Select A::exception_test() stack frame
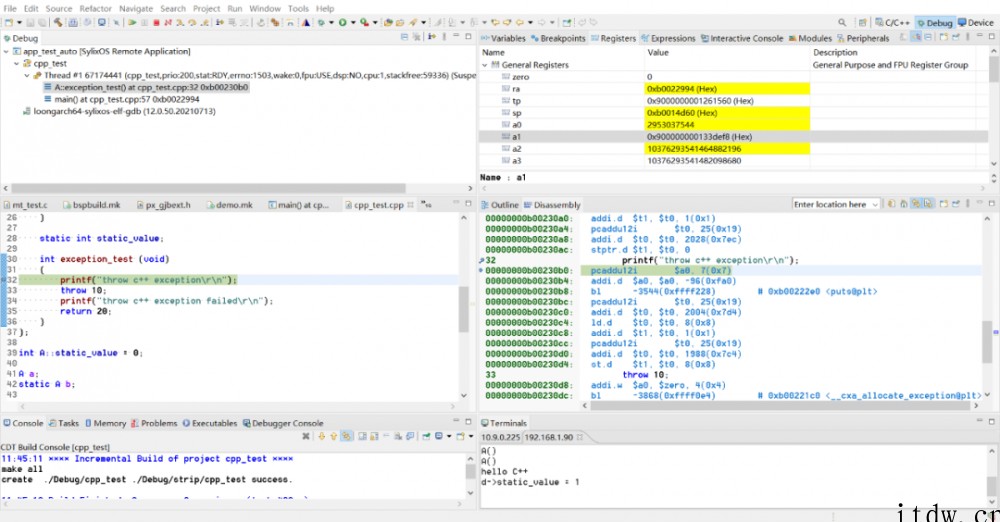The width and height of the screenshot is (1000, 522). 151,87
